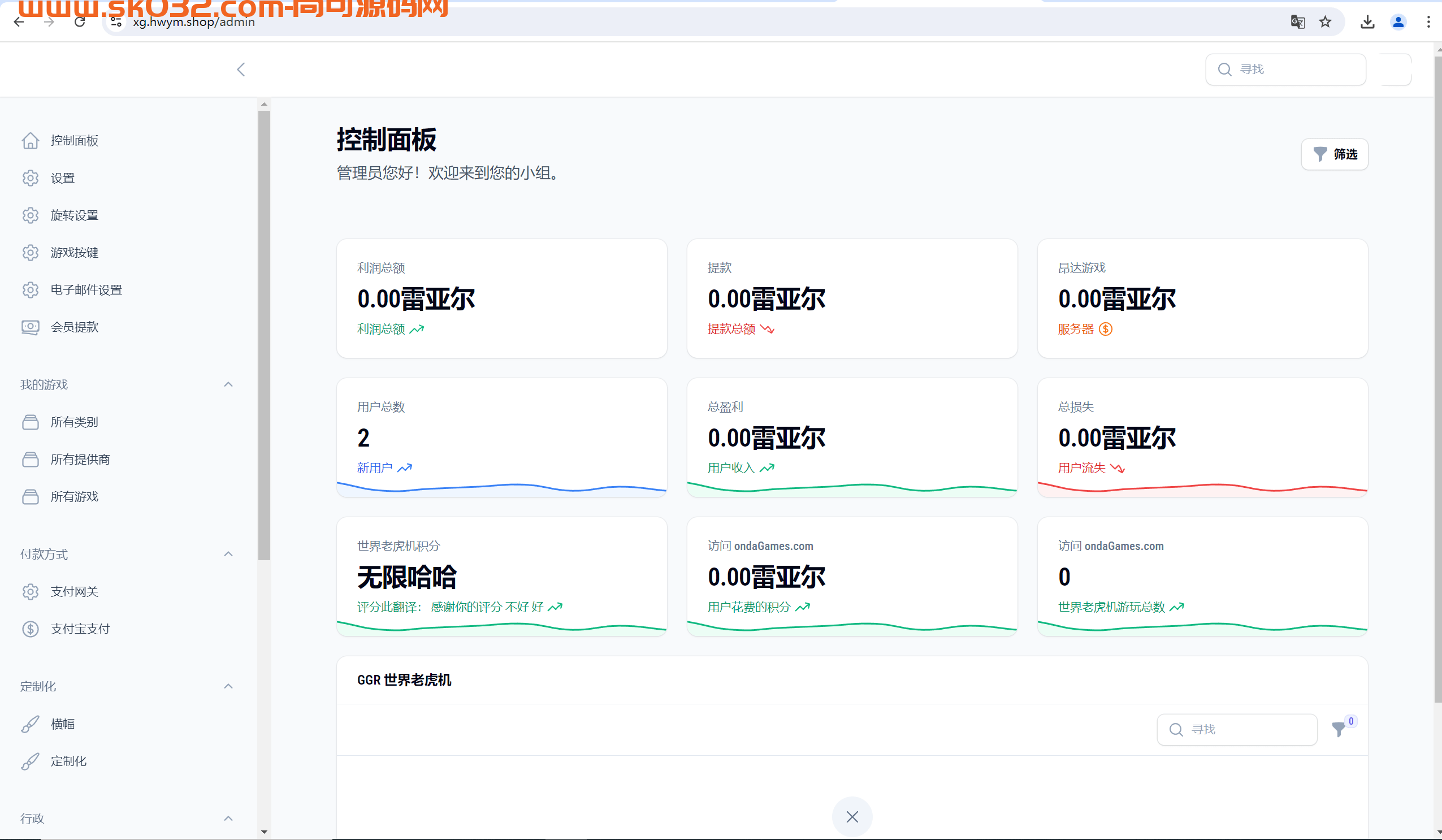
Task: Click the browser back arrow
Action: [19, 21]
